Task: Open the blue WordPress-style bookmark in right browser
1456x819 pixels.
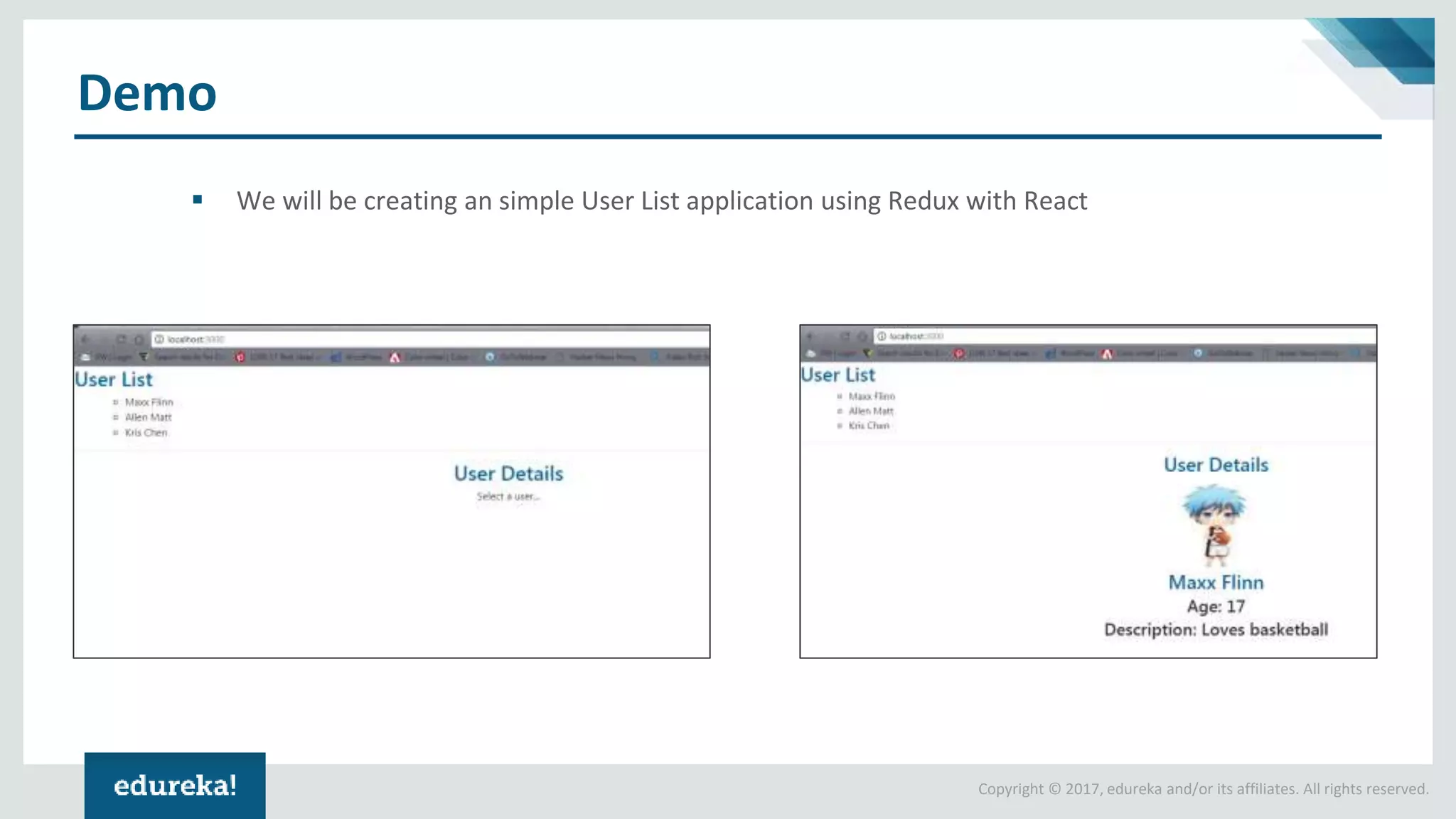Action: point(1050,353)
